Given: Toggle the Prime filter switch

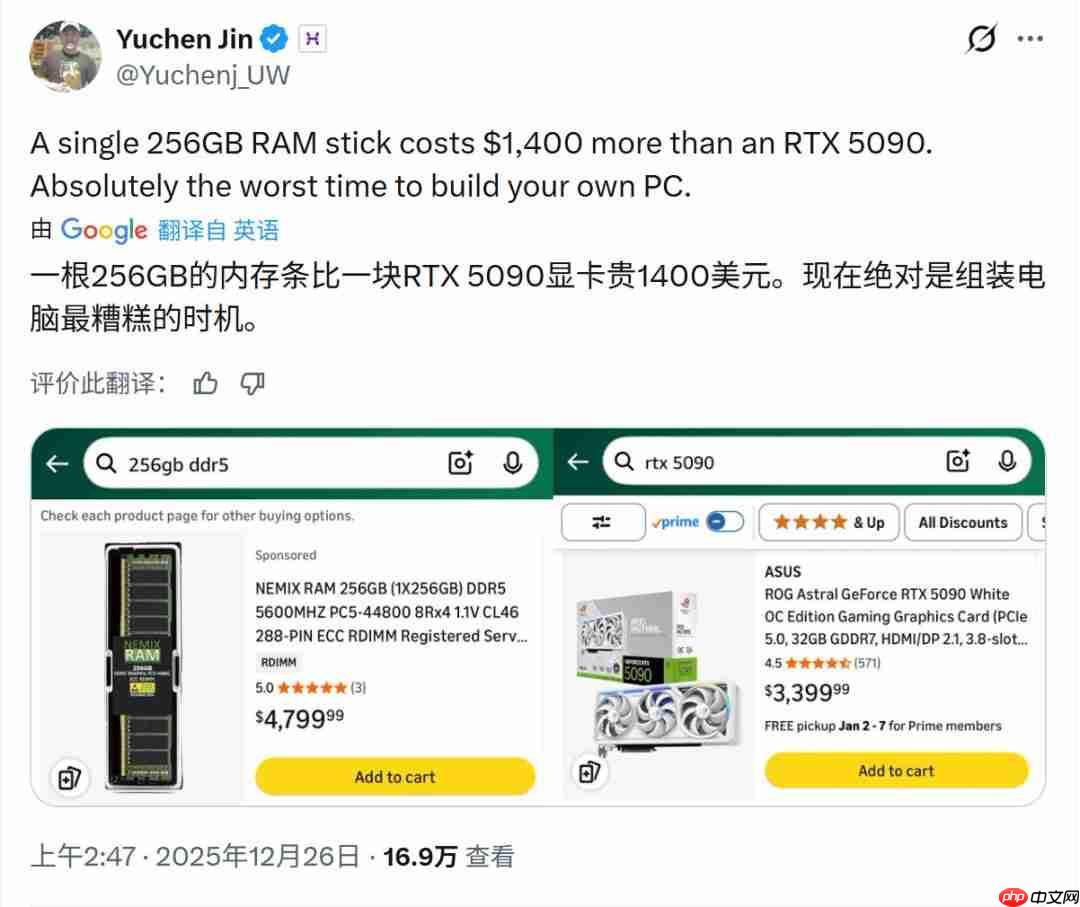Looking at the screenshot, I should tap(725, 522).
